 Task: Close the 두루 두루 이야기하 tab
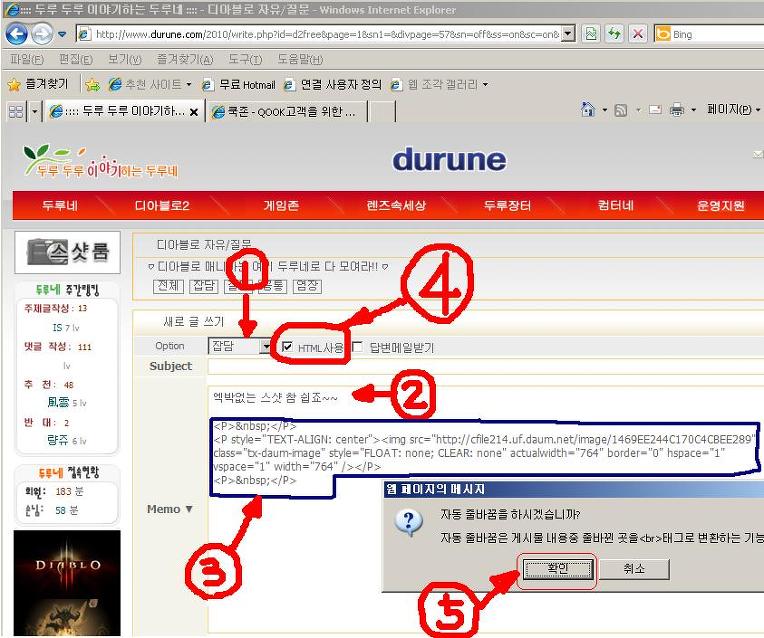click(194, 112)
